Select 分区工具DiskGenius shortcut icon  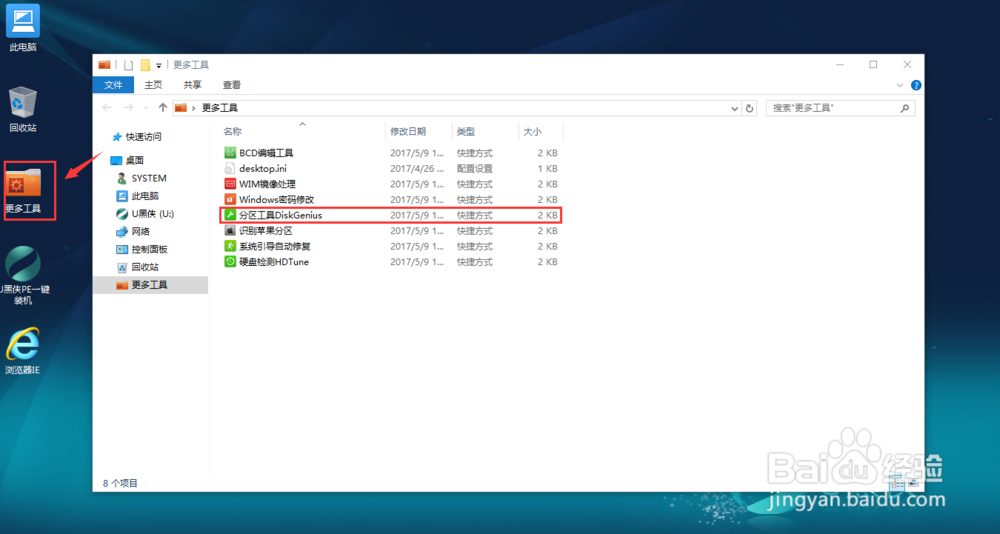pos(230,215)
